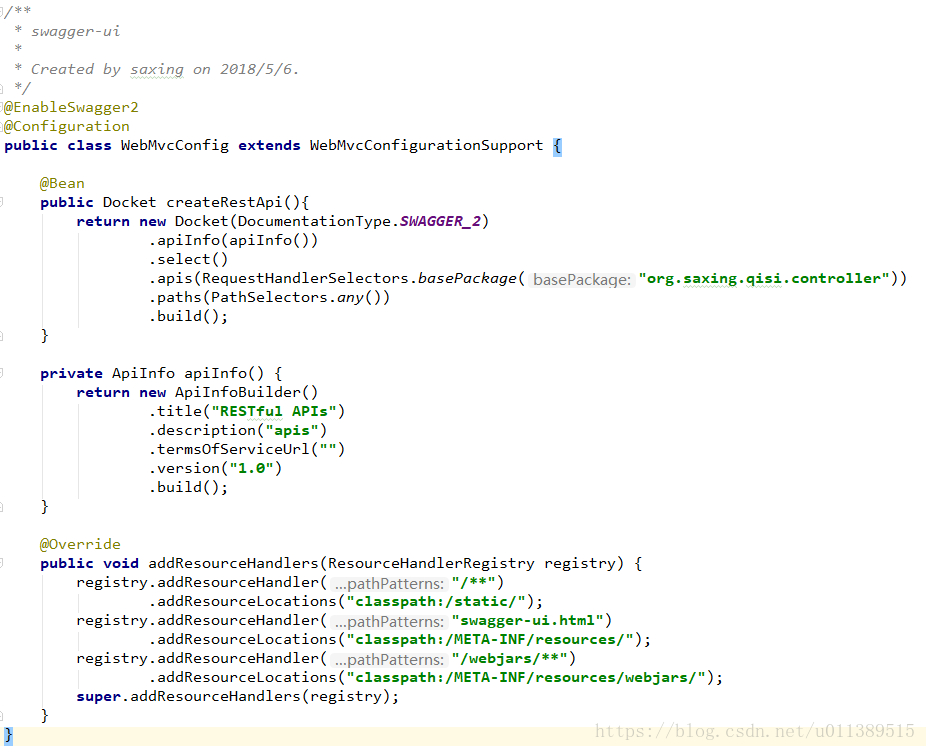Click the swagger-ui comment line

click(x=76, y=31)
